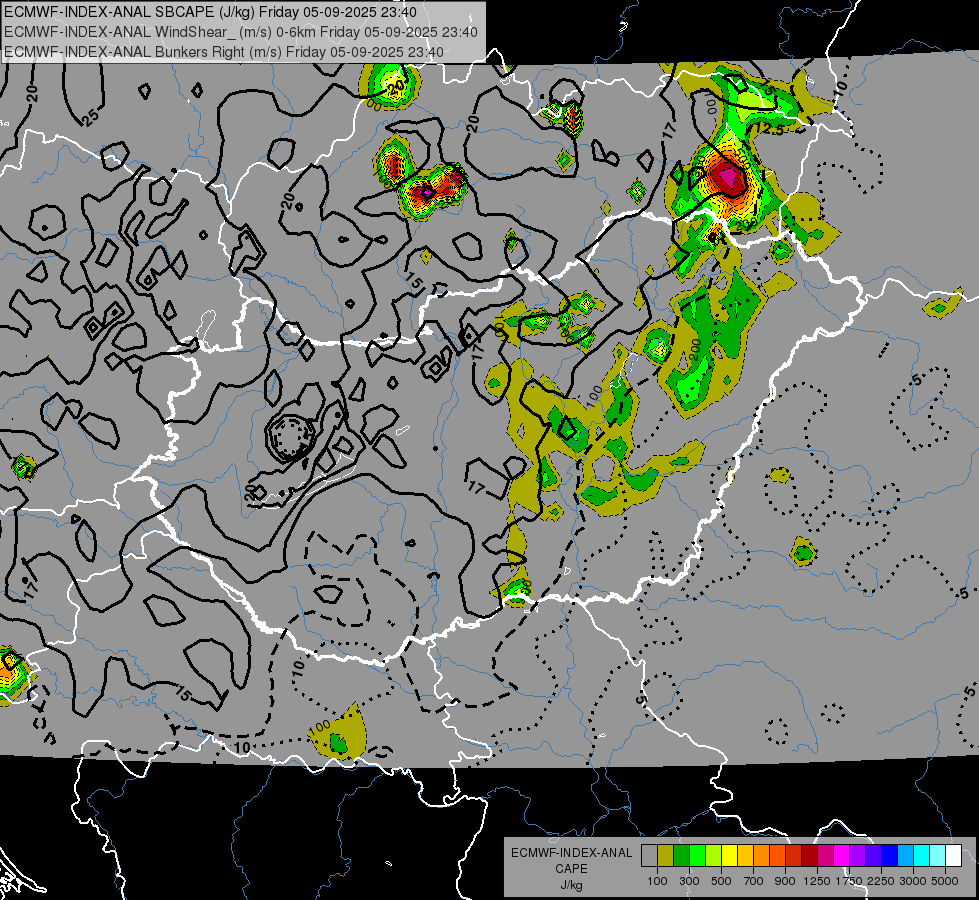Viewport: 979px width, 900px height.
Task: Pick the pure yellow legend swatch
Action: (x=729, y=855)
